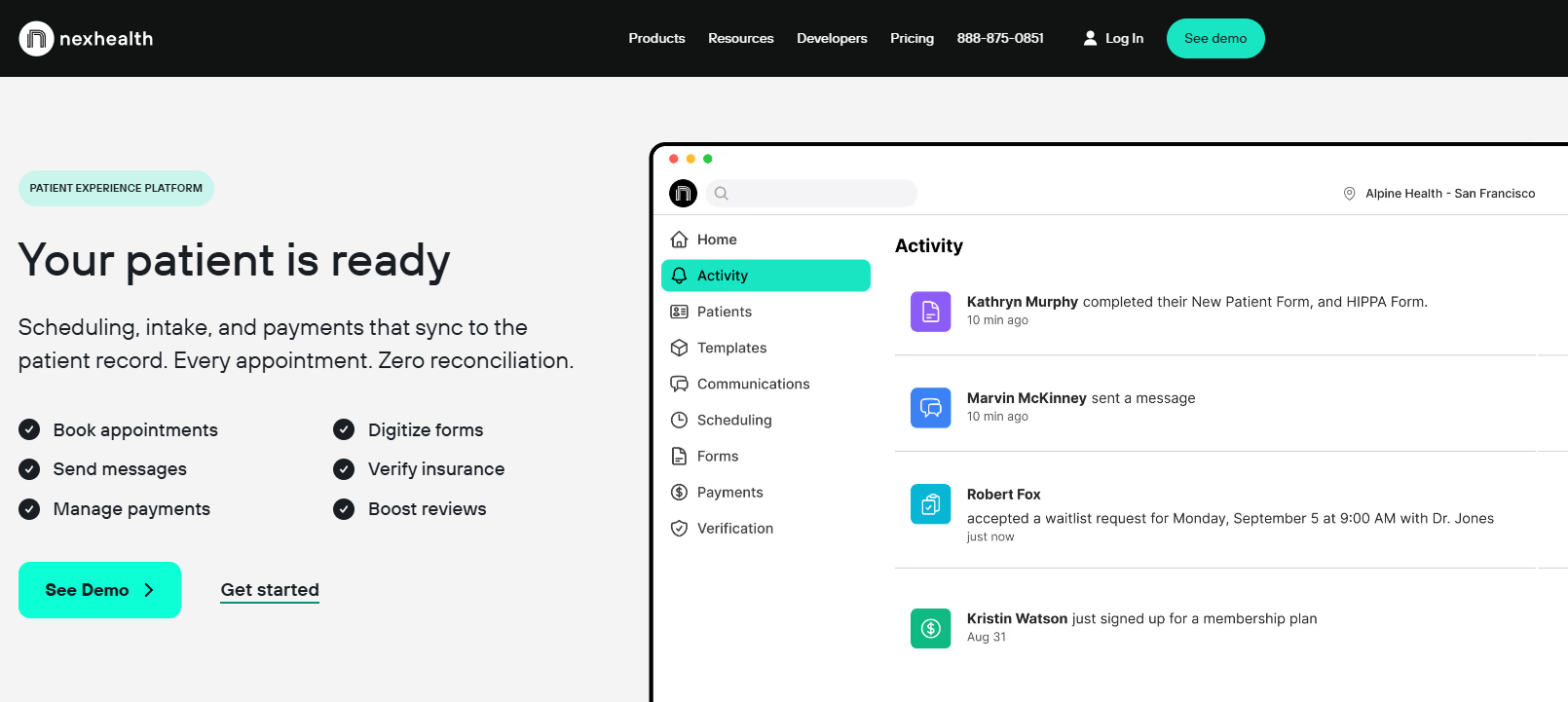Click the Robert Fox name text
1568x702 pixels.
(x=1003, y=495)
